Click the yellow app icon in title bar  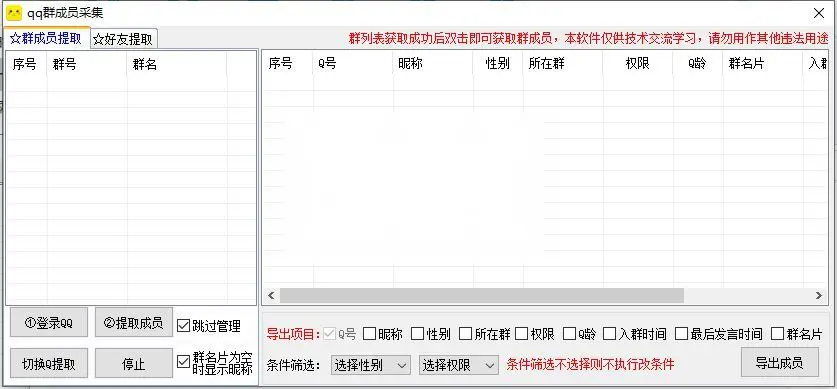click(x=14, y=13)
